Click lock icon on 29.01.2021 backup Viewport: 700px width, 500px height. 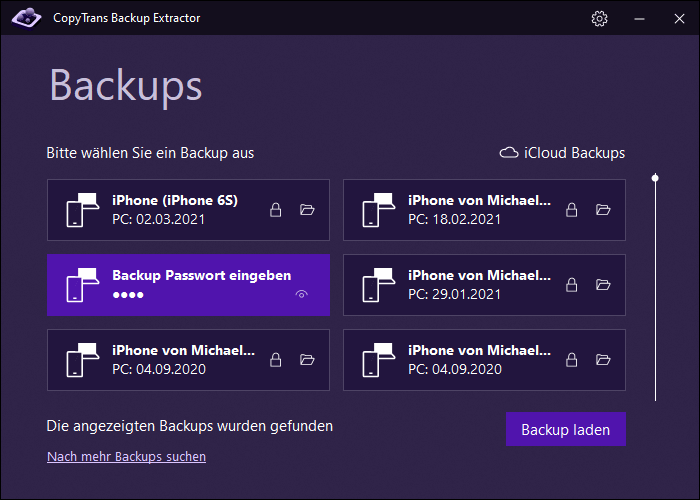pos(571,285)
